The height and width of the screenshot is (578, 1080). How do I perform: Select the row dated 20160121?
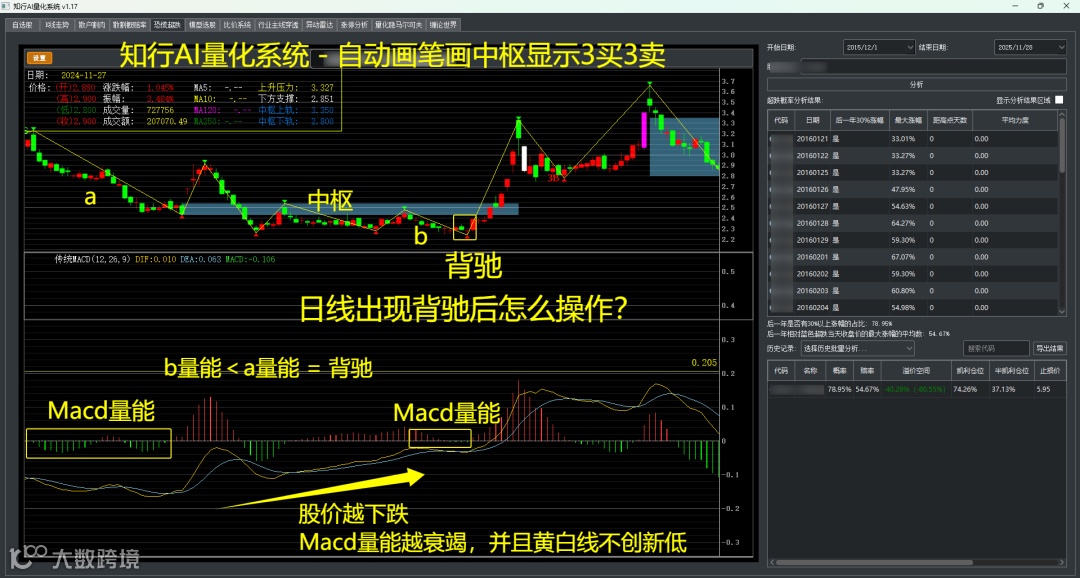click(913, 138)
